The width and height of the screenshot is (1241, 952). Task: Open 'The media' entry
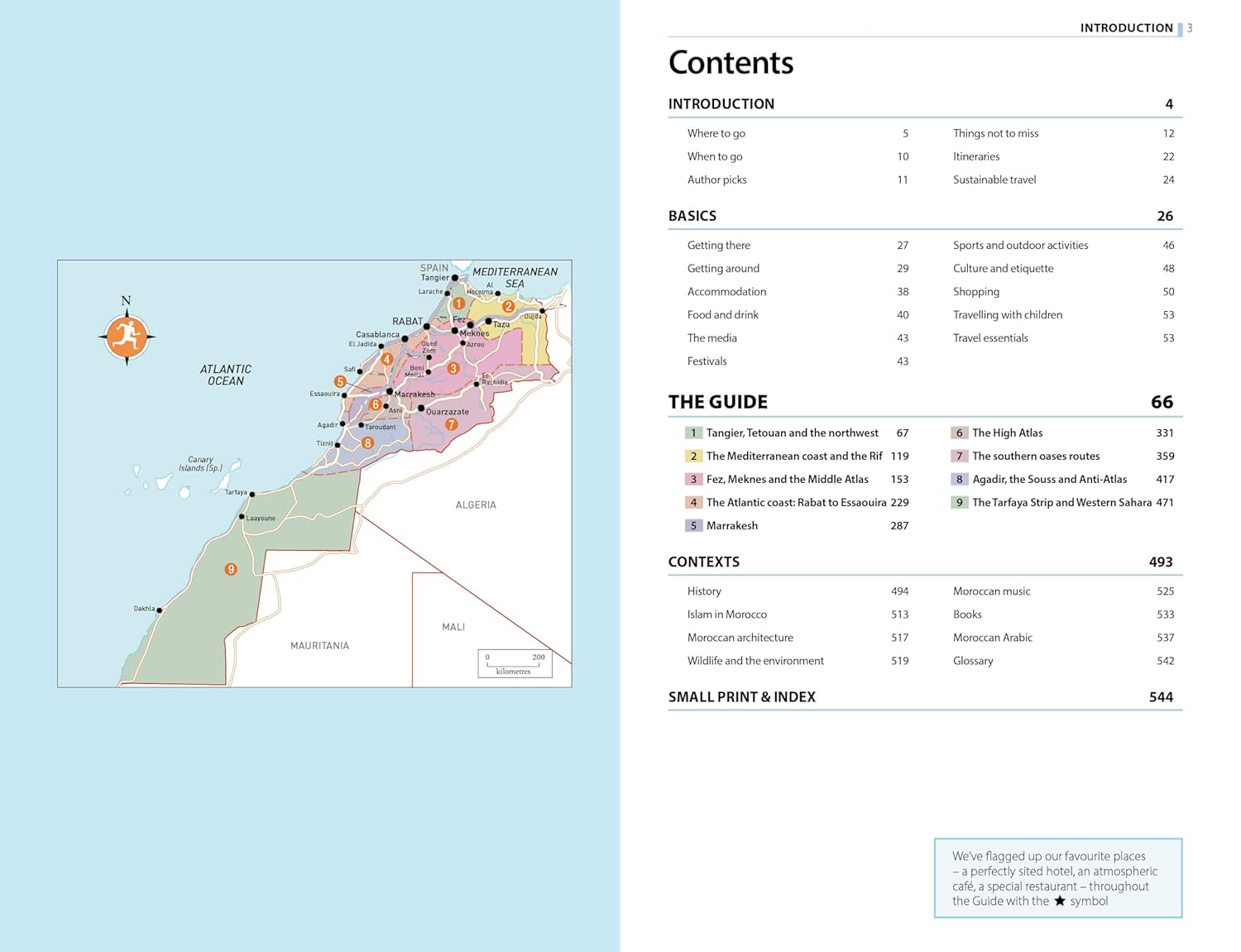pyautogui.click(x=712, y=337)
